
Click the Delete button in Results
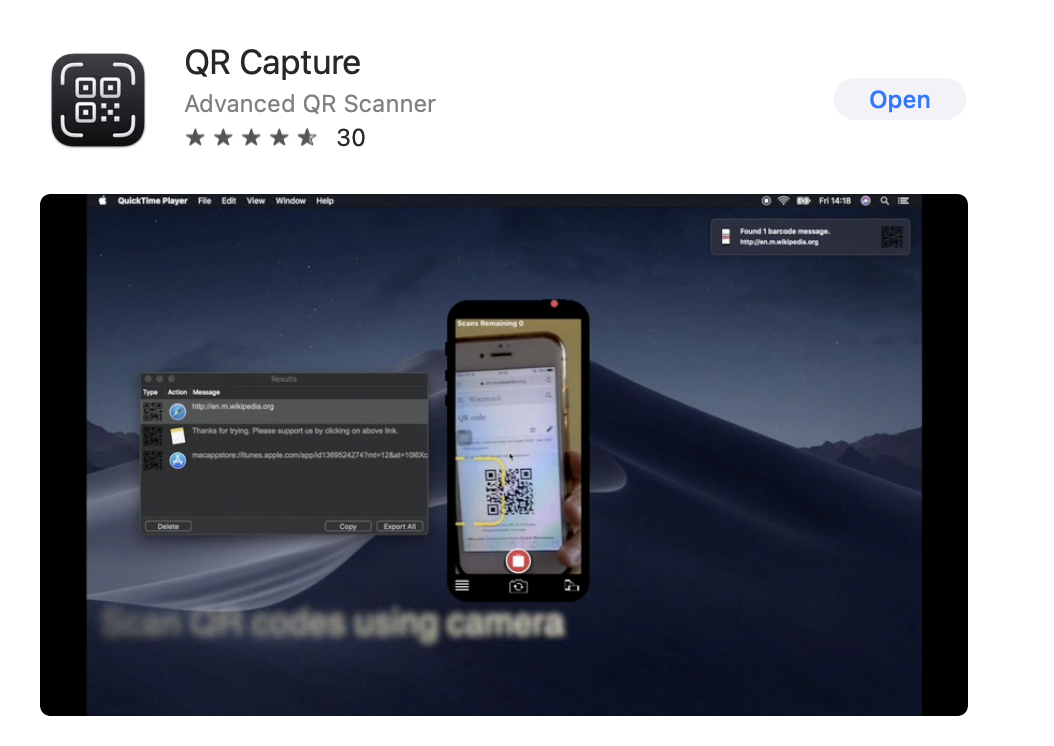point(168,526)
